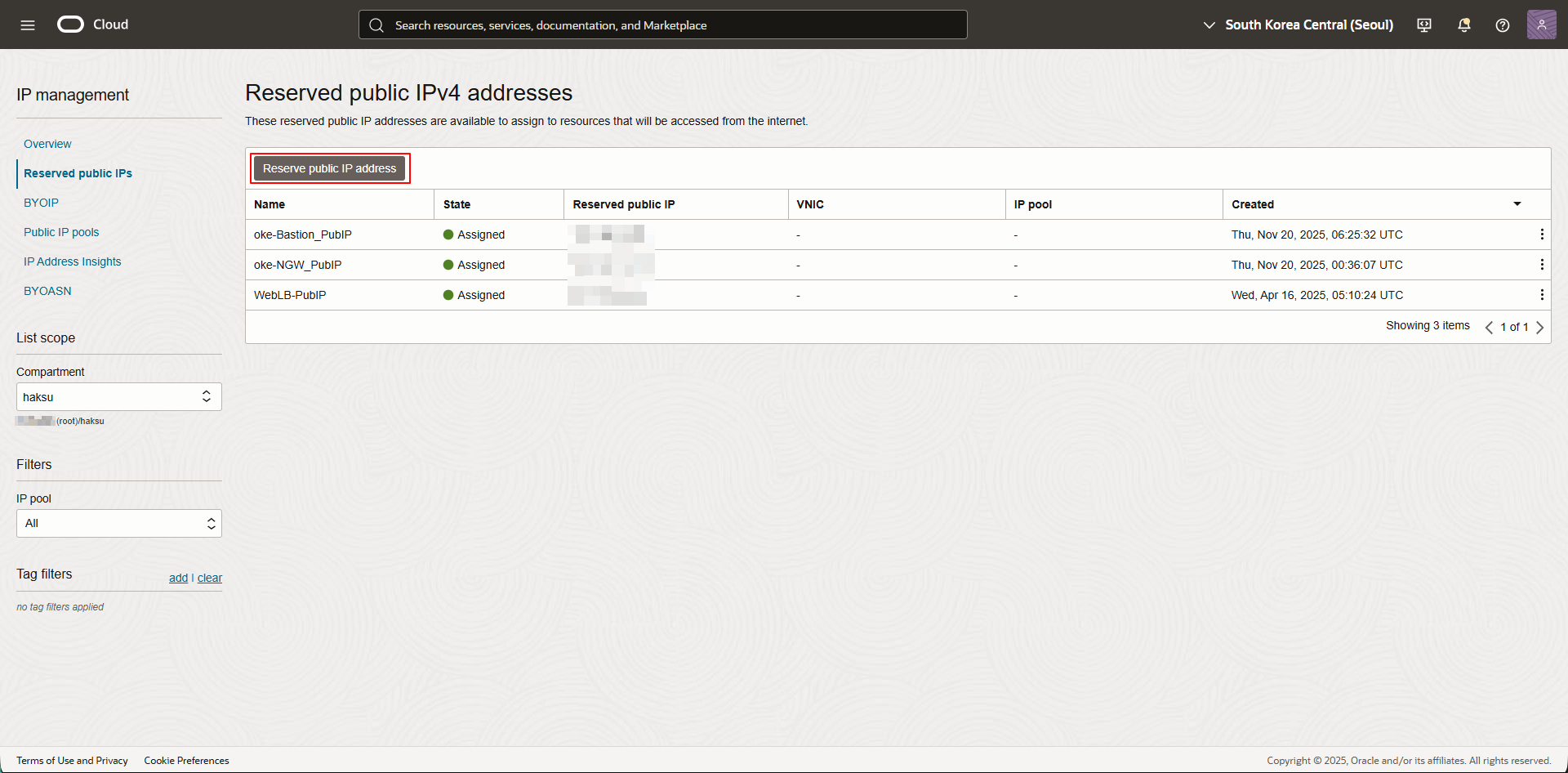The image size is (1568, 773).
Task: Select Public IP pools in sidebar
Action: [61, 232]
